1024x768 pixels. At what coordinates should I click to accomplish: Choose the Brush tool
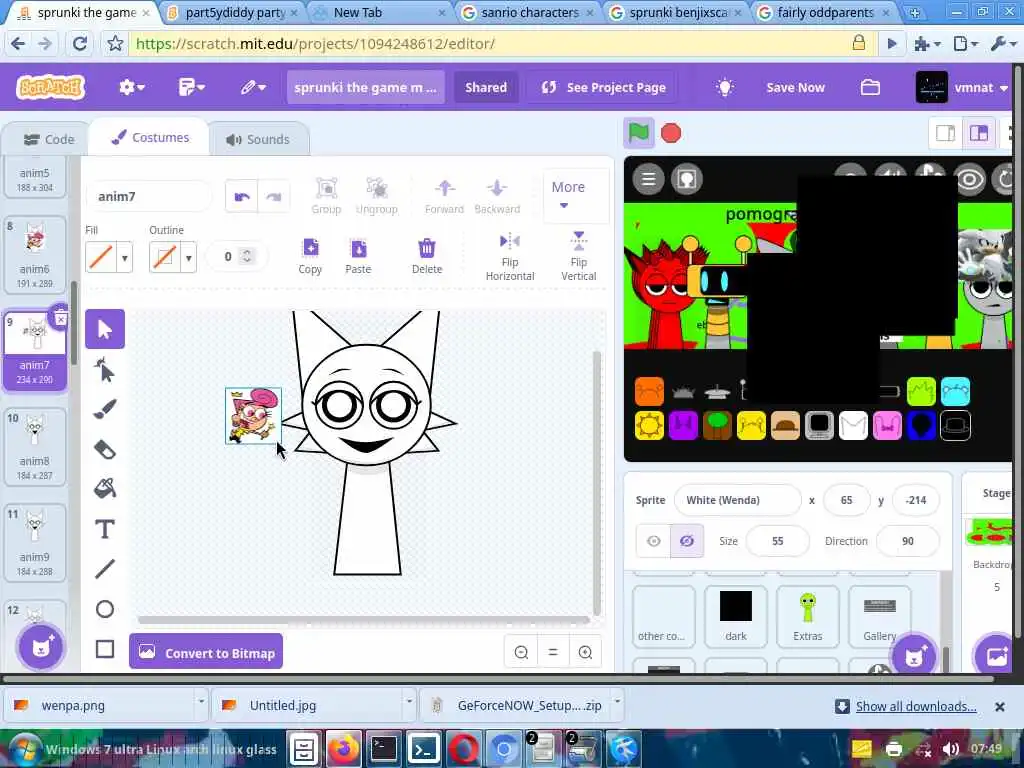pyautogui.click(x=104, y=409)
